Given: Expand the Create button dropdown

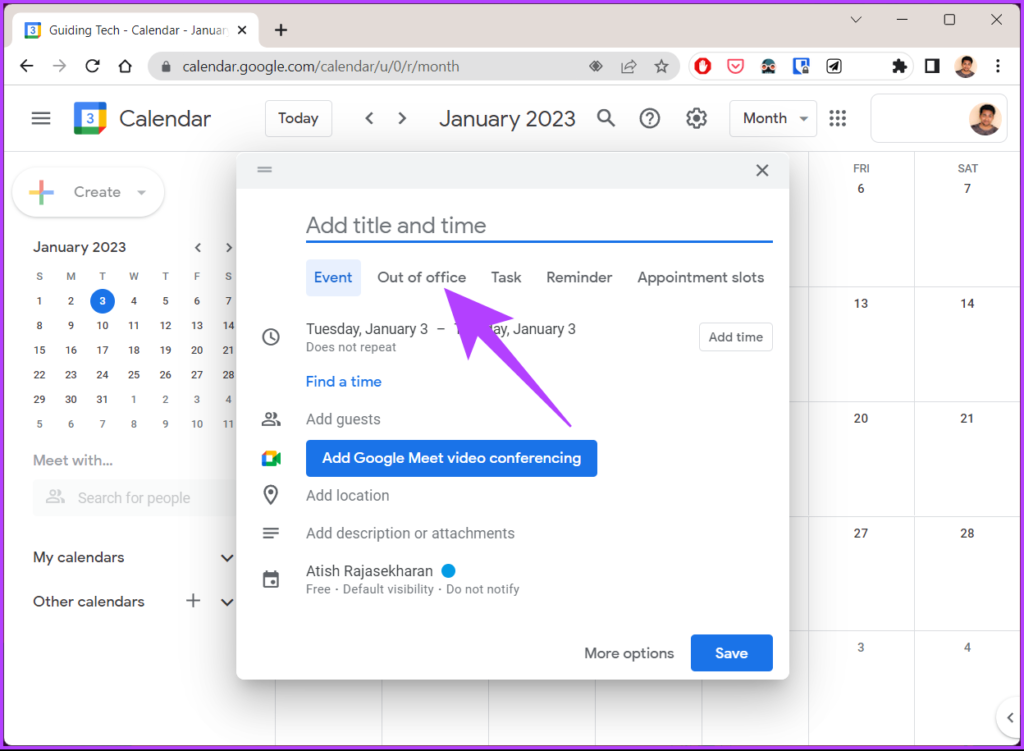Looking at the screenshot, I should [x=141, y=192].
